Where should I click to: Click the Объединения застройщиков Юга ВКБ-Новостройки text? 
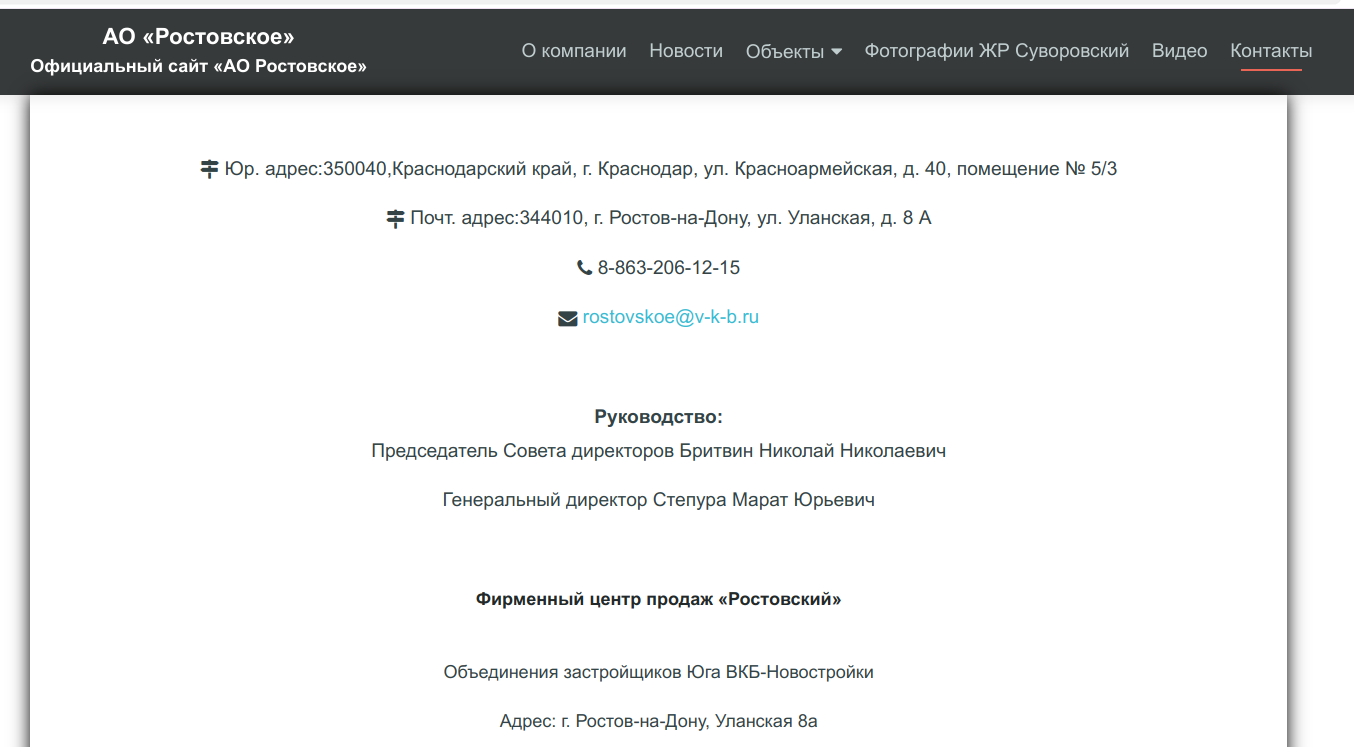pos(659,672)
